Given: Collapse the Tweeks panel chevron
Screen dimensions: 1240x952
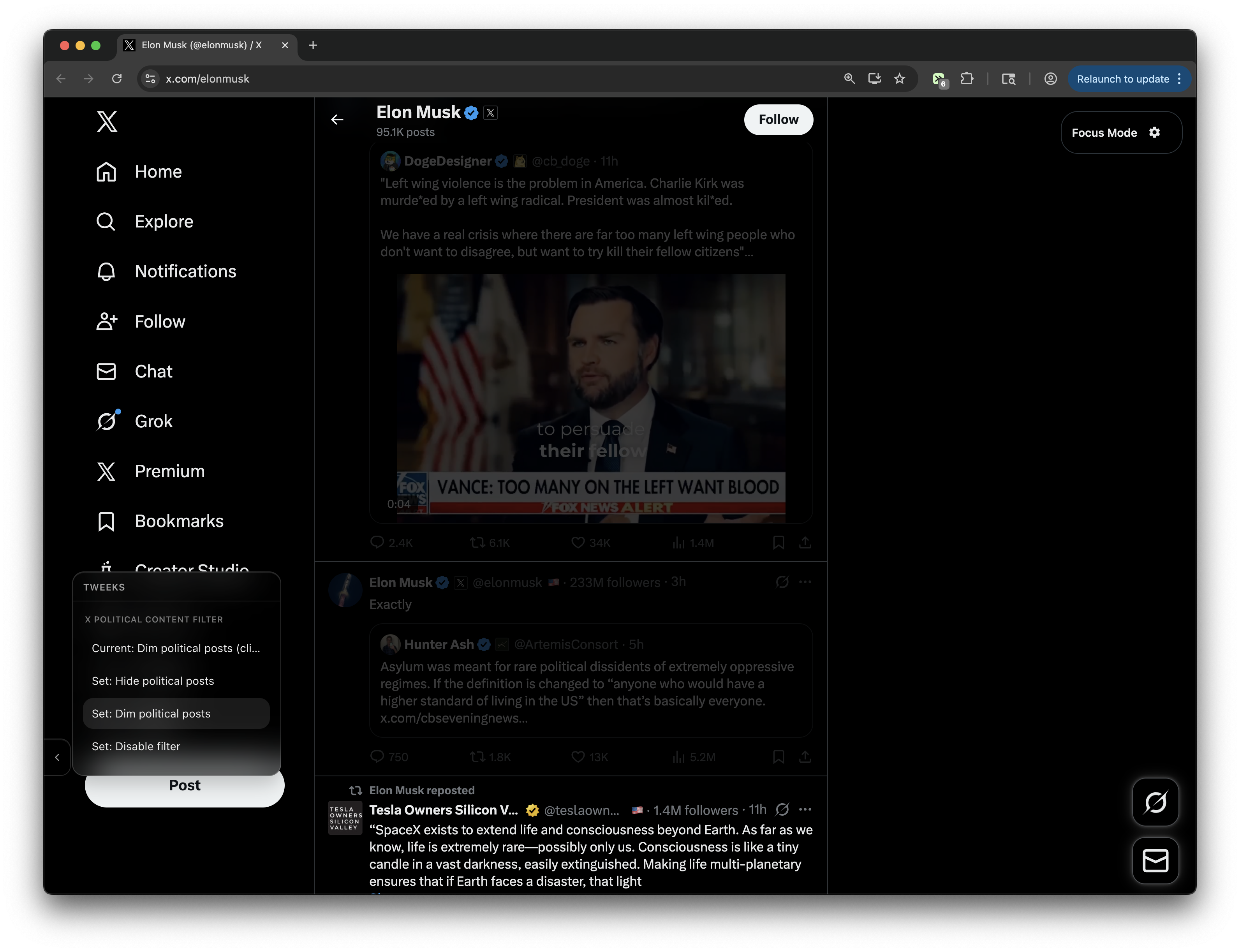Looking at the screenshot, I should 57,757.
